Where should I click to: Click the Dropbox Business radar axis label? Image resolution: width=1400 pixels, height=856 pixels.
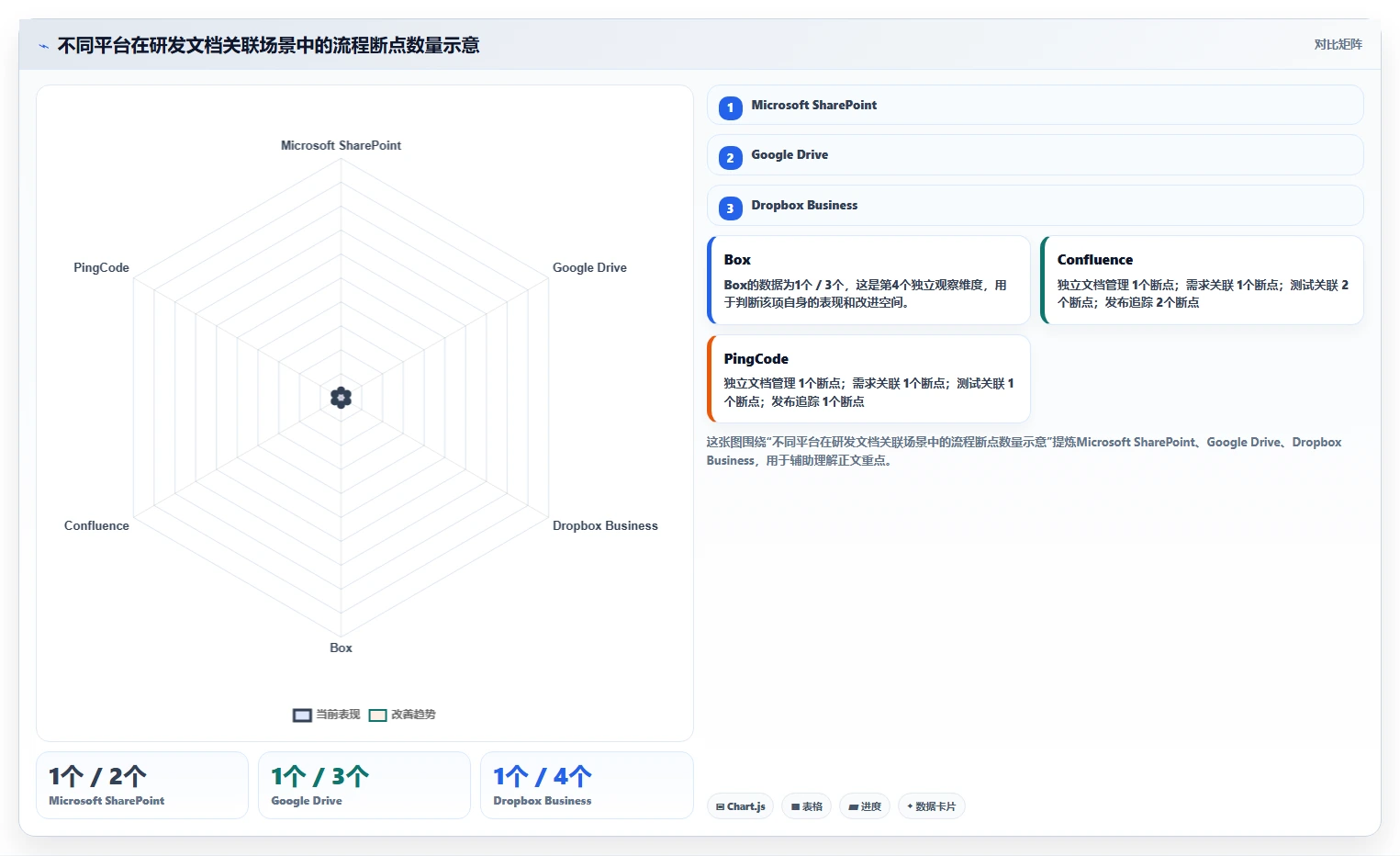(x=605, y=525)
